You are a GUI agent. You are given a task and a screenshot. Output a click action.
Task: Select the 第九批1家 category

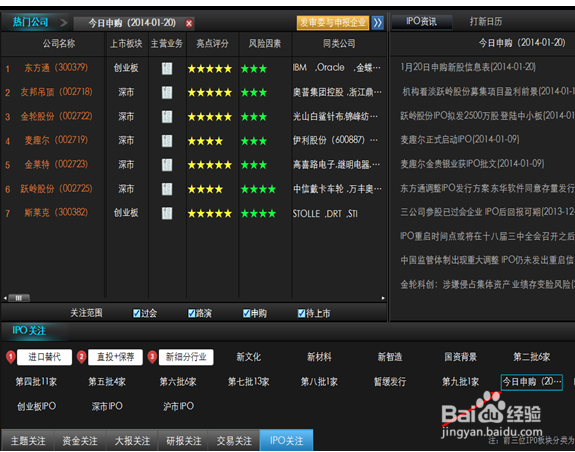pos(461,382)
